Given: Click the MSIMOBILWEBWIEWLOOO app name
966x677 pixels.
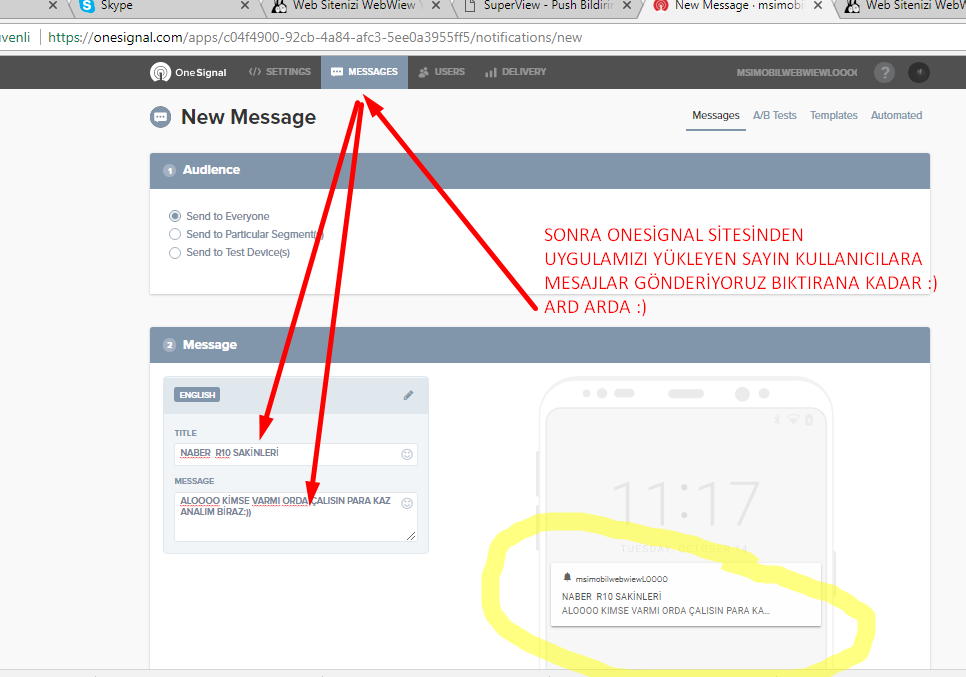Looking at the screenshot, I should pos(797,73).
